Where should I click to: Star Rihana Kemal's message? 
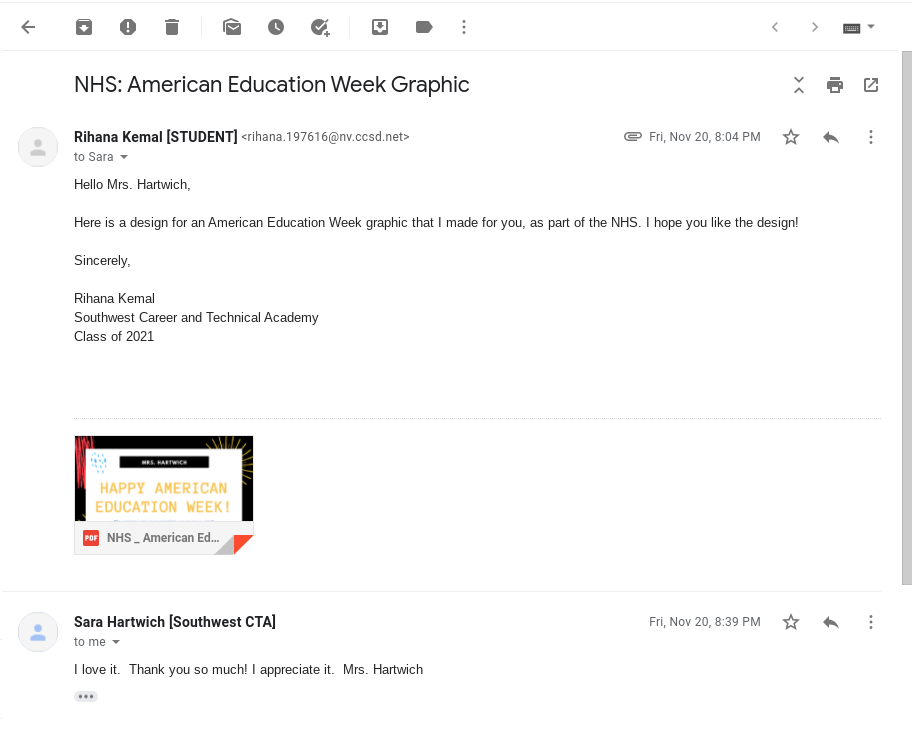[x=790, y=137]
